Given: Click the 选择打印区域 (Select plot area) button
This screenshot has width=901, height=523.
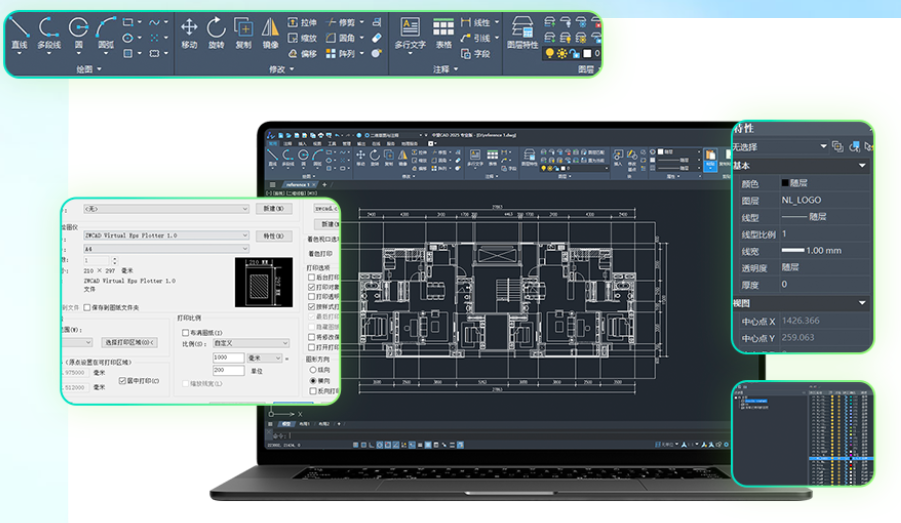Looking at the screenshot, I should point(130,342).
